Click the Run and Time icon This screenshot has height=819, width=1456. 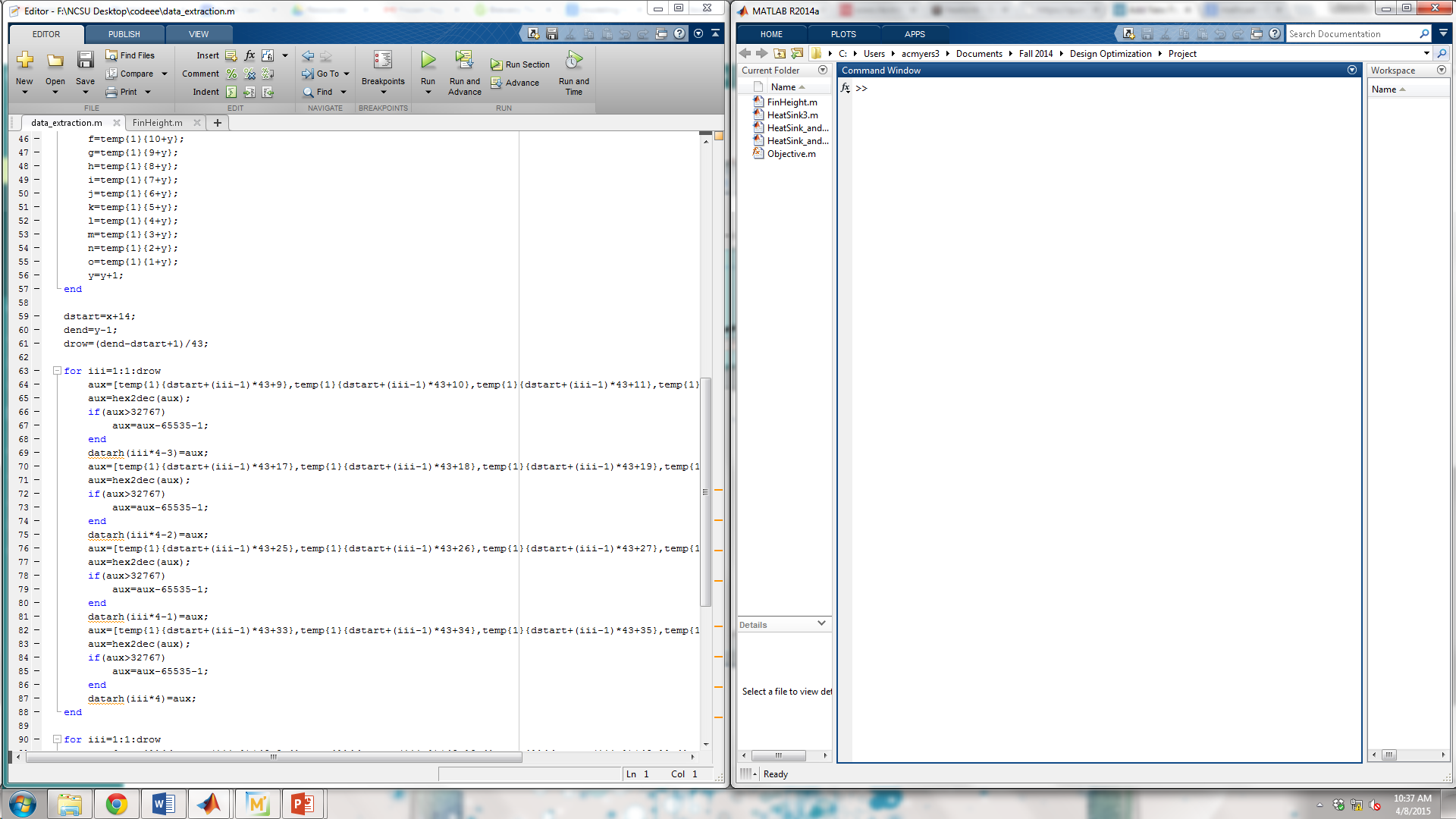click(573, 60)
